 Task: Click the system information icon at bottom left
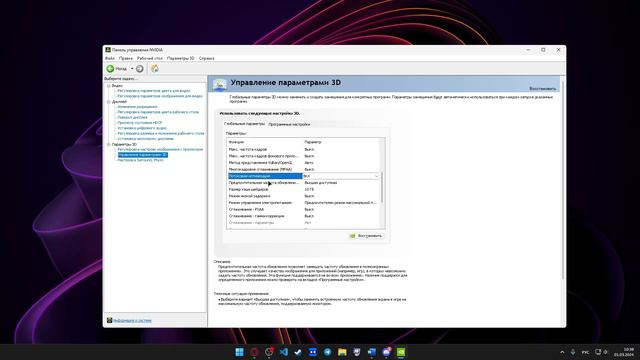pyautogui.click(x=109, y=320)
